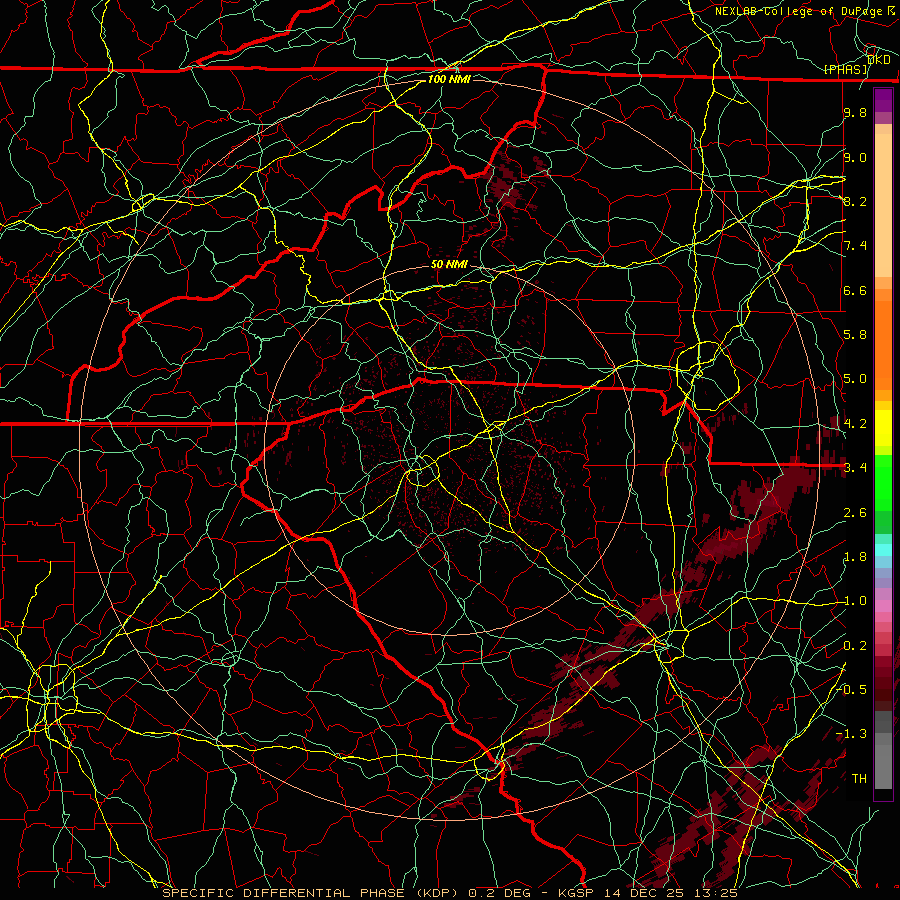Viewport: 900px width, 900px height.
Task: Click the bright green segment of color bar
Action: click(x=883, y=482)
